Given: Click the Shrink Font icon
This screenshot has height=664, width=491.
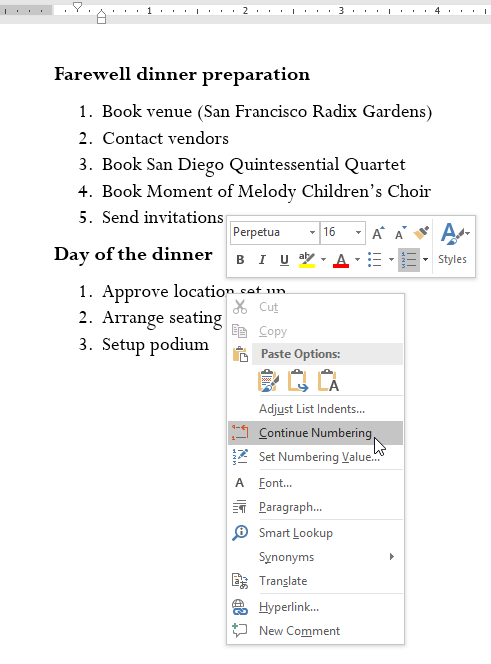Looking at the screenshot, I should point(400,233).
